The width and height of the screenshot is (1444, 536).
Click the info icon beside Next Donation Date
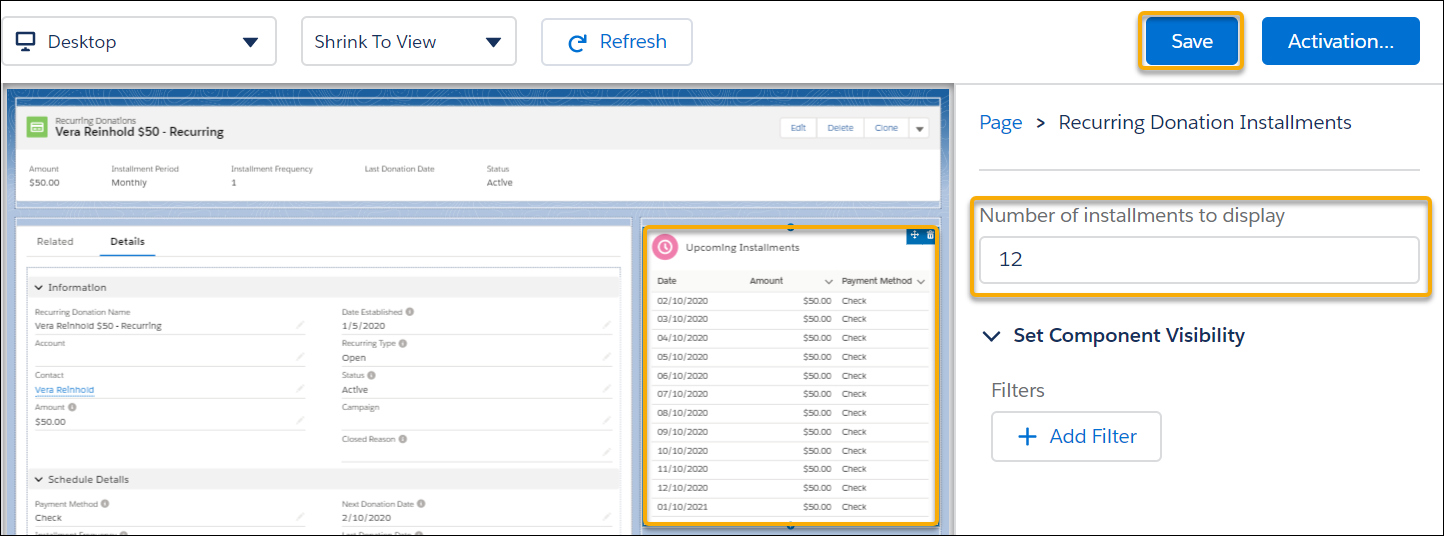coord(421,504)
